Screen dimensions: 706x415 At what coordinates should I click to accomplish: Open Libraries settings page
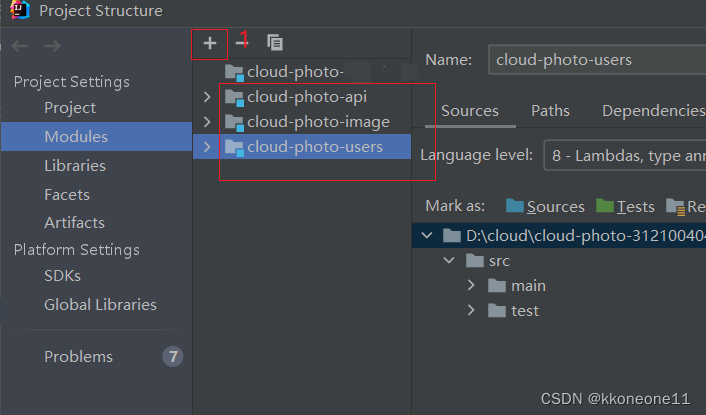75,166
